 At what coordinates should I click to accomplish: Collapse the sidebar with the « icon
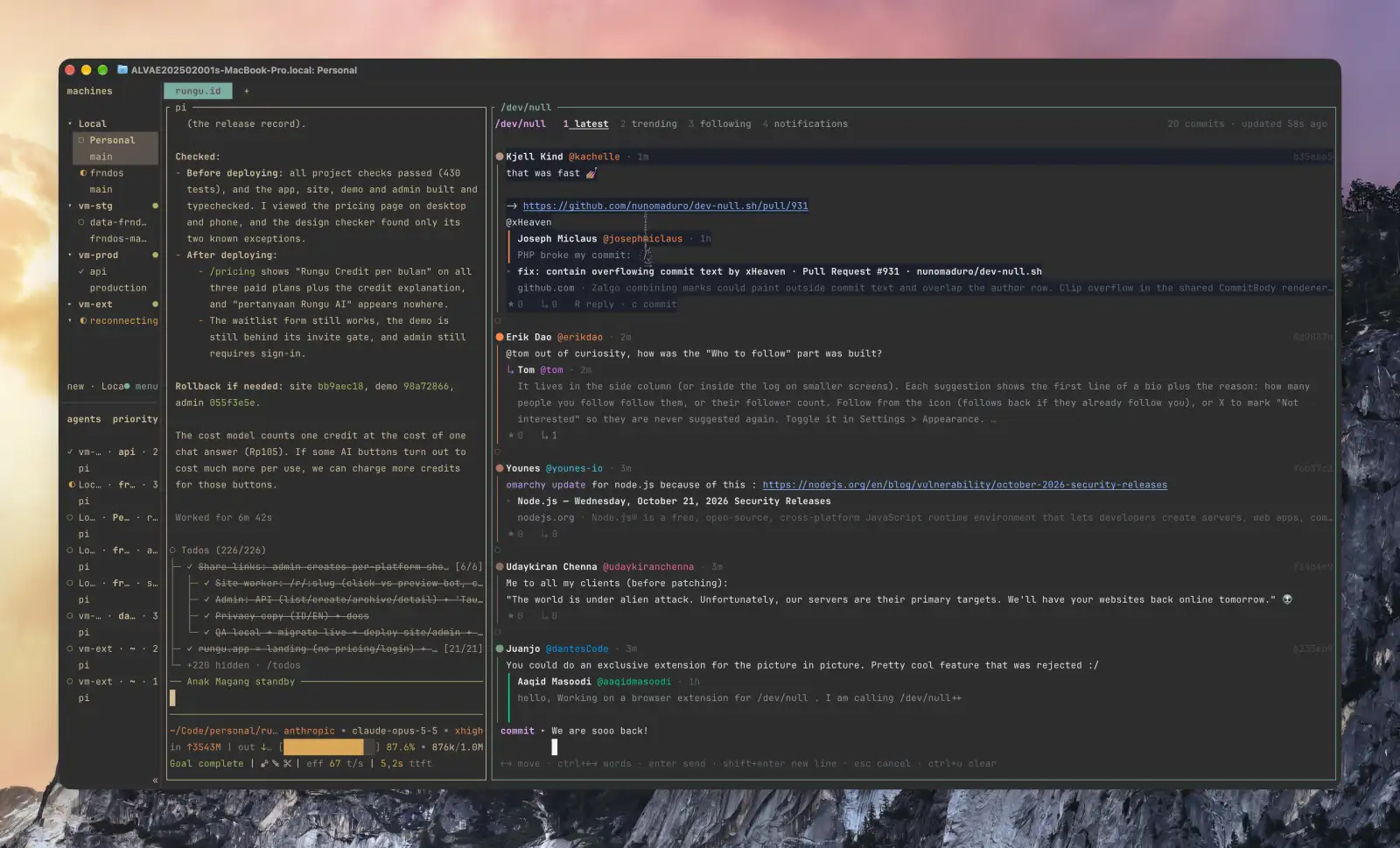[x=155, y=780]
